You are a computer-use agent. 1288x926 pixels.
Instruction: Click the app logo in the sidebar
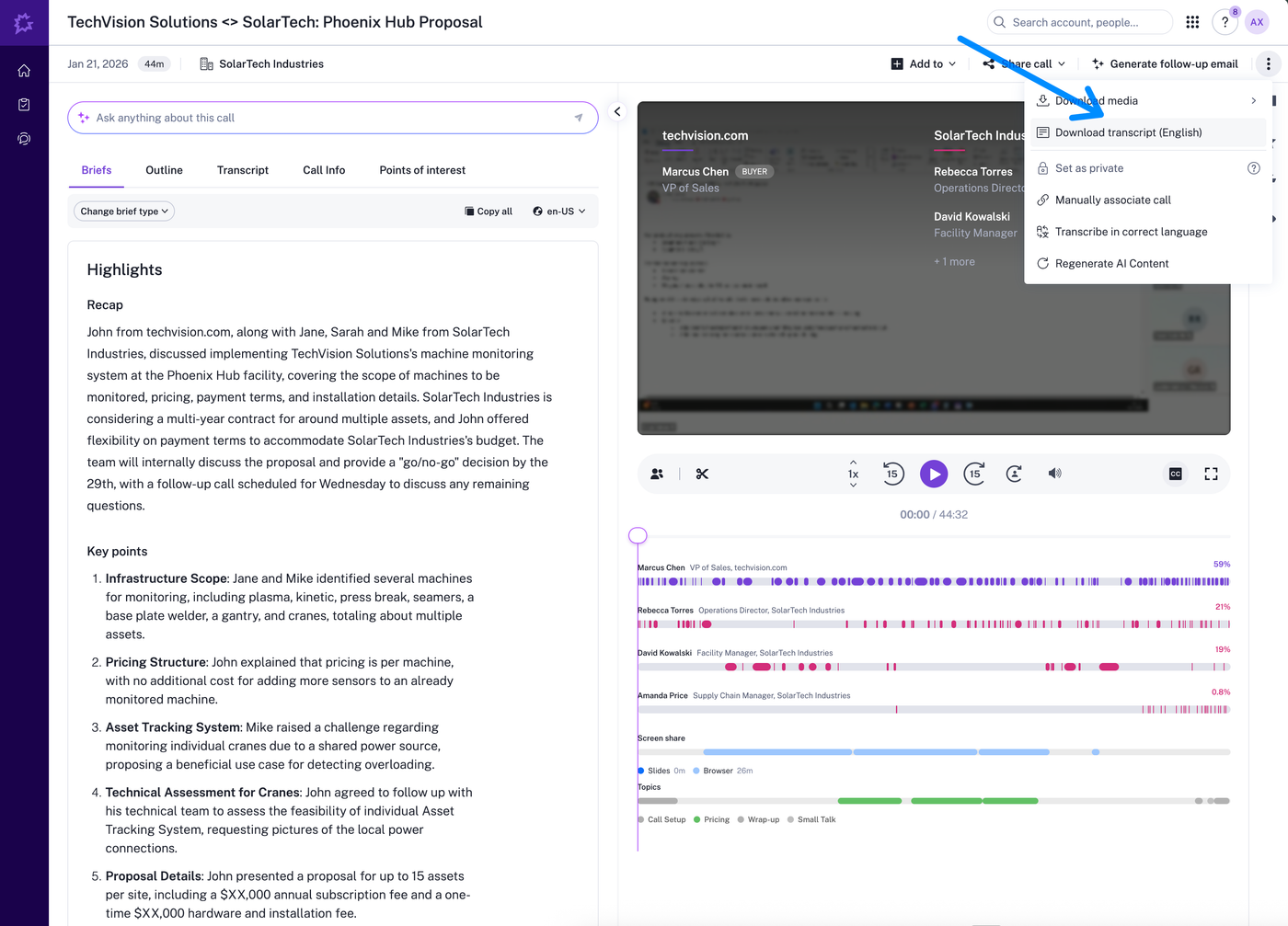[24, 23]
